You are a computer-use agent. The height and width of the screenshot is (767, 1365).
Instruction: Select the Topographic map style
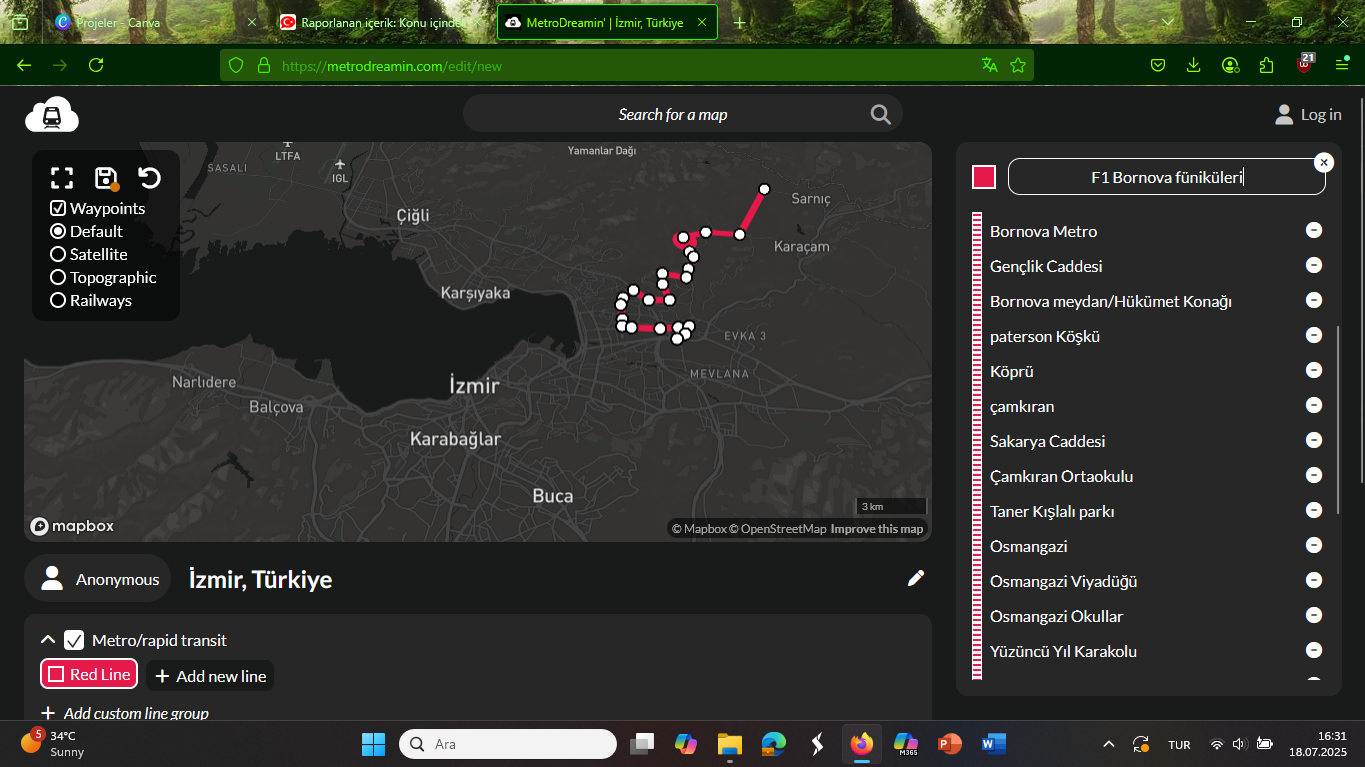(58, 277)
